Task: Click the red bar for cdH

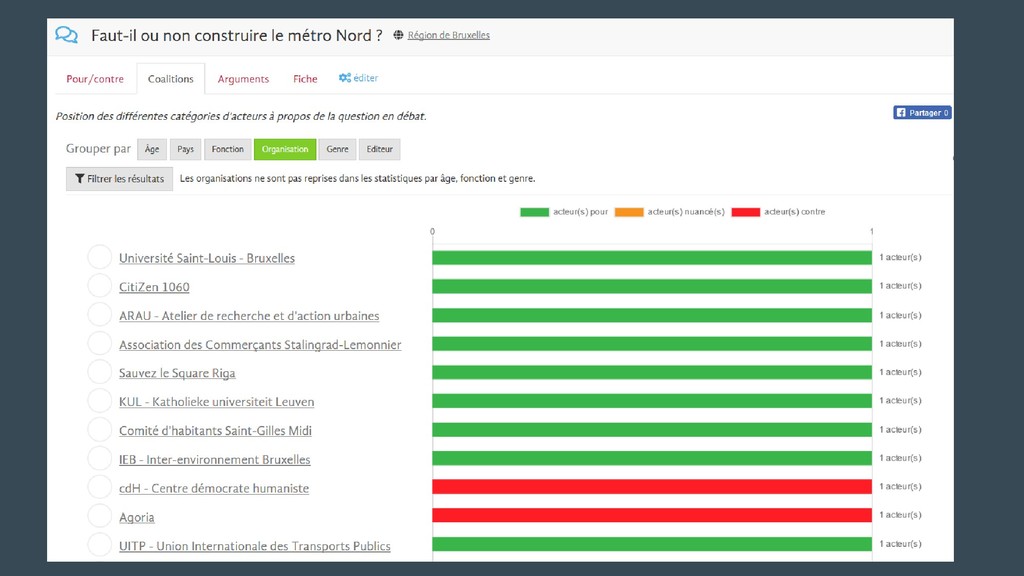Action: 652,487
